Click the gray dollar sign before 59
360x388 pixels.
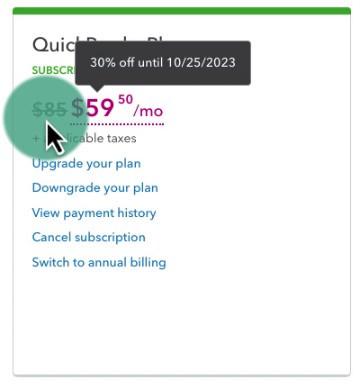(77, 108)
